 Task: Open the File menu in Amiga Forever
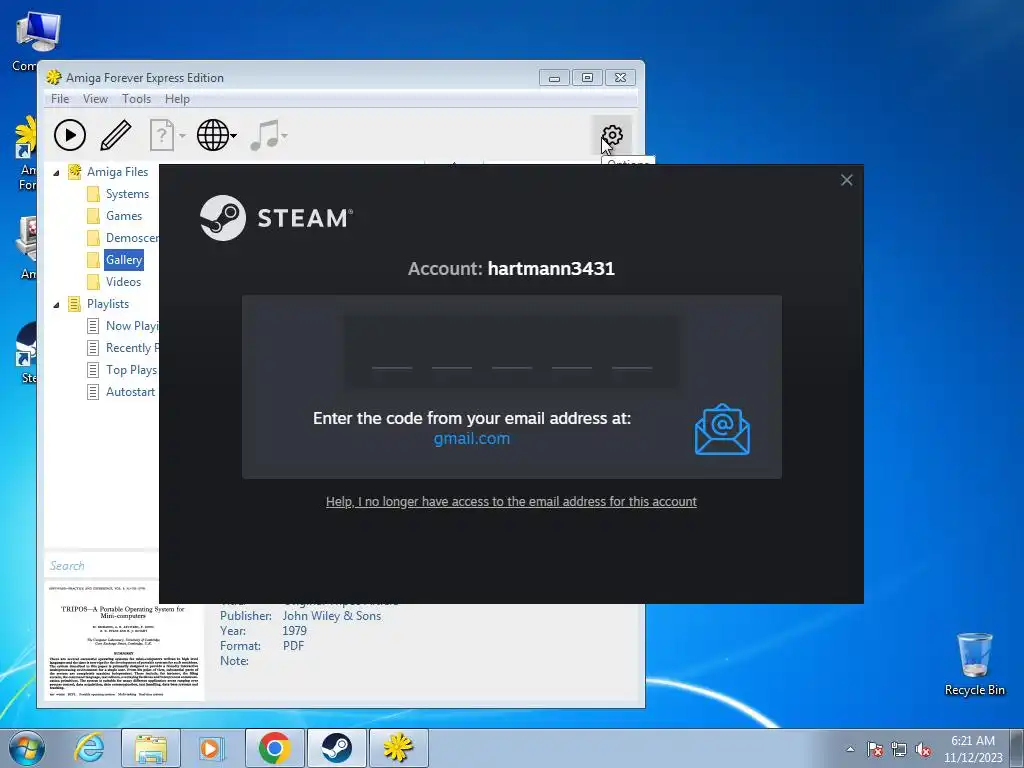click(59, 99)
